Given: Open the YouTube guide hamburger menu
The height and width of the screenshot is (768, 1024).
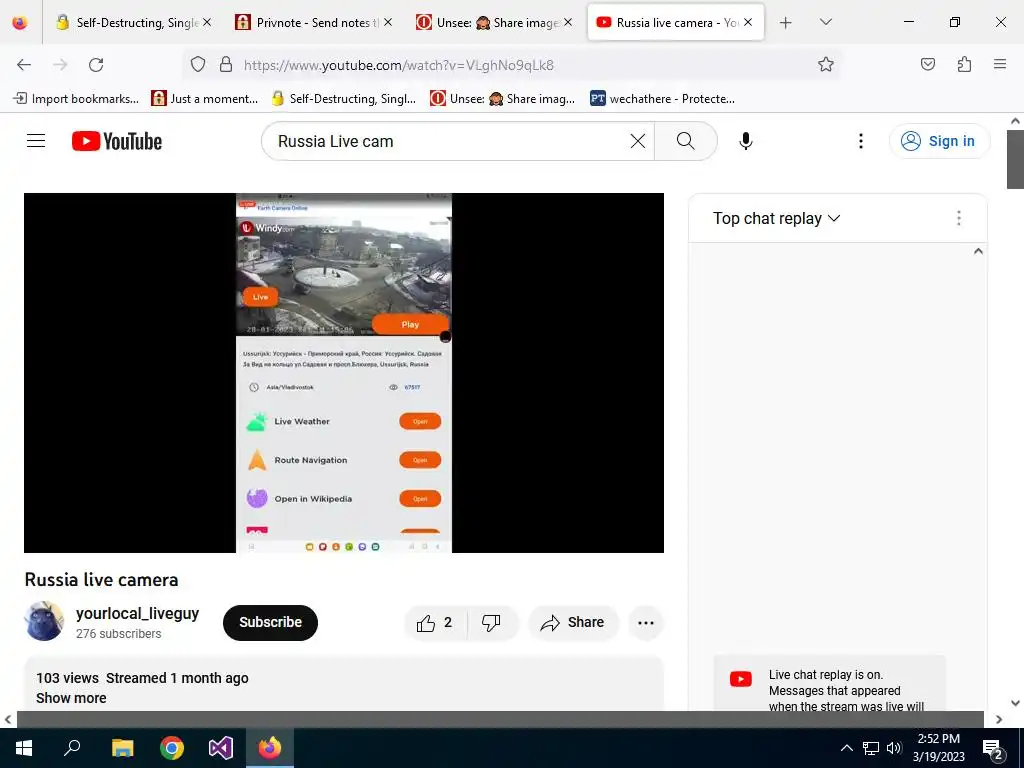Looking at the screenshot, I should 36,141.
